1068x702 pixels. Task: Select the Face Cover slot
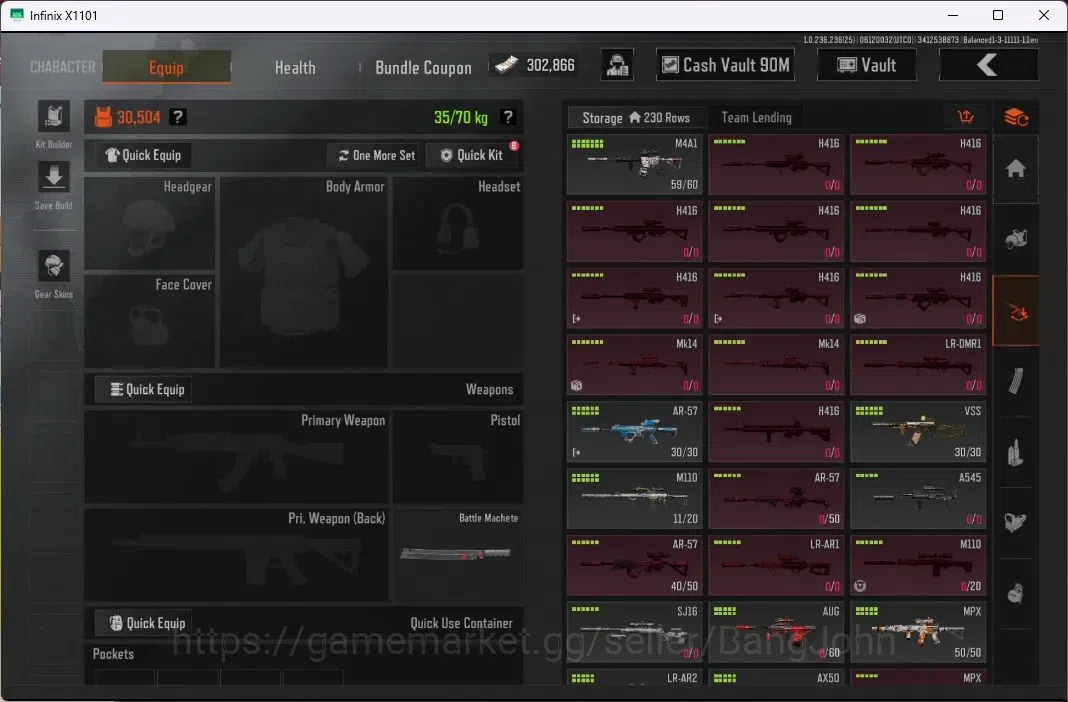point(150,321)
